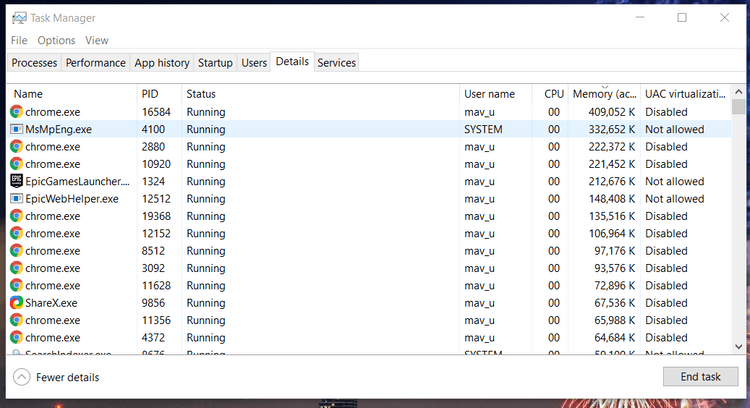This screenshot has height=408, width=750.
Task: Switch to the App history tab
Action: (162, 63)
